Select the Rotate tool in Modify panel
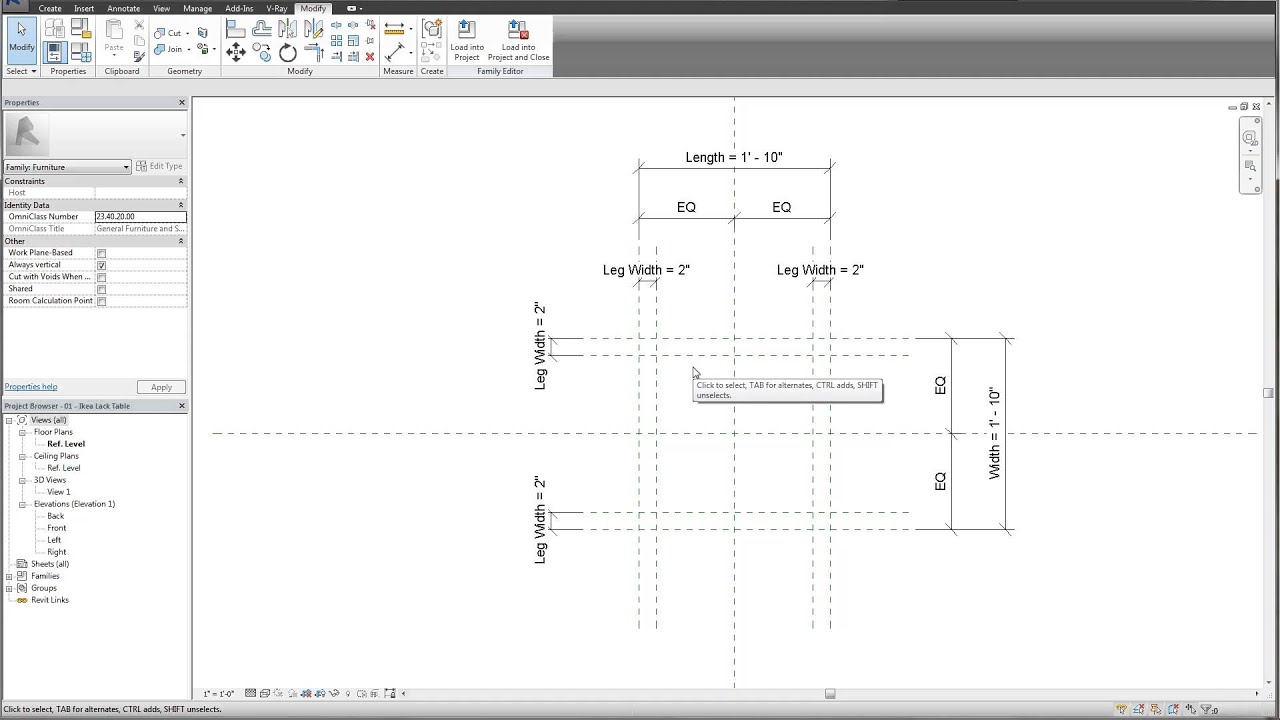Screen dimensions: 1280x720 click(288, 53)
